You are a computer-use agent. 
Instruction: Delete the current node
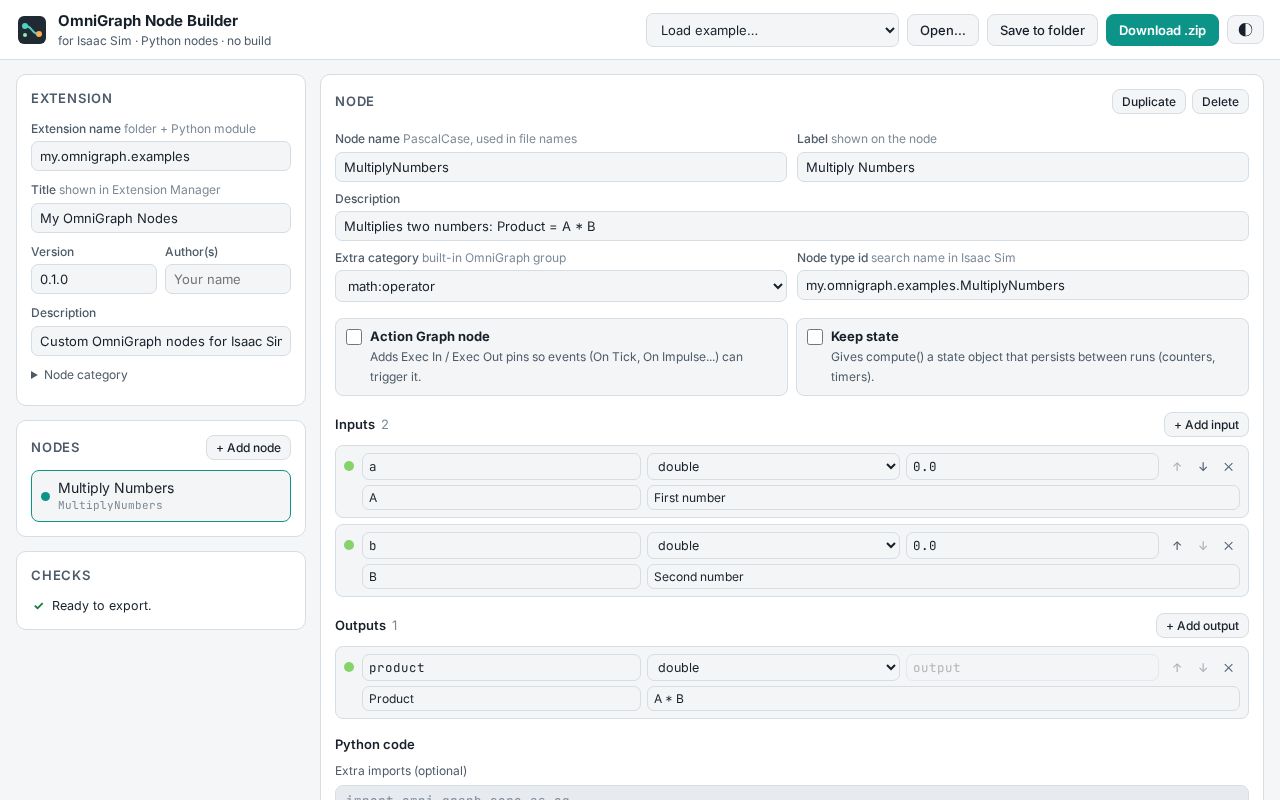tap(1220, 102)
